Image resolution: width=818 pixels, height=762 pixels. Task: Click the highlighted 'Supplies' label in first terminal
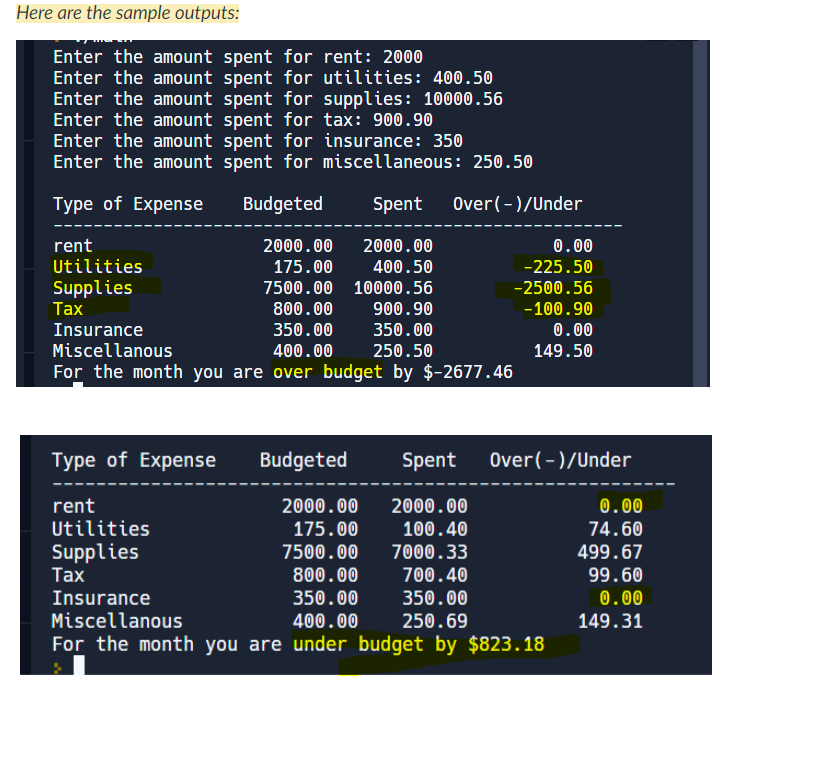[93, 288]
